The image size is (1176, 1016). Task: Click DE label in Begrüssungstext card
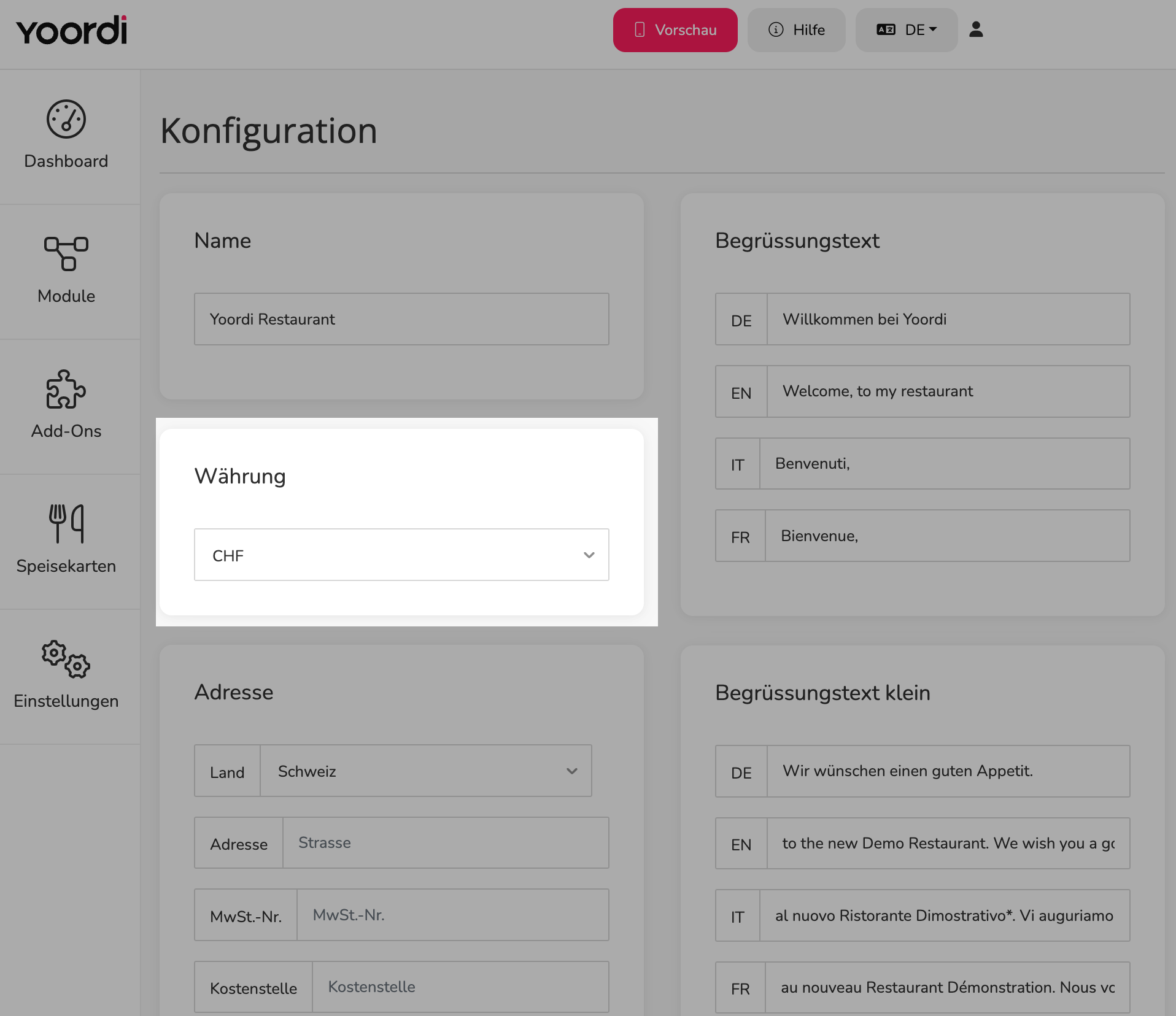pos(741,320)
